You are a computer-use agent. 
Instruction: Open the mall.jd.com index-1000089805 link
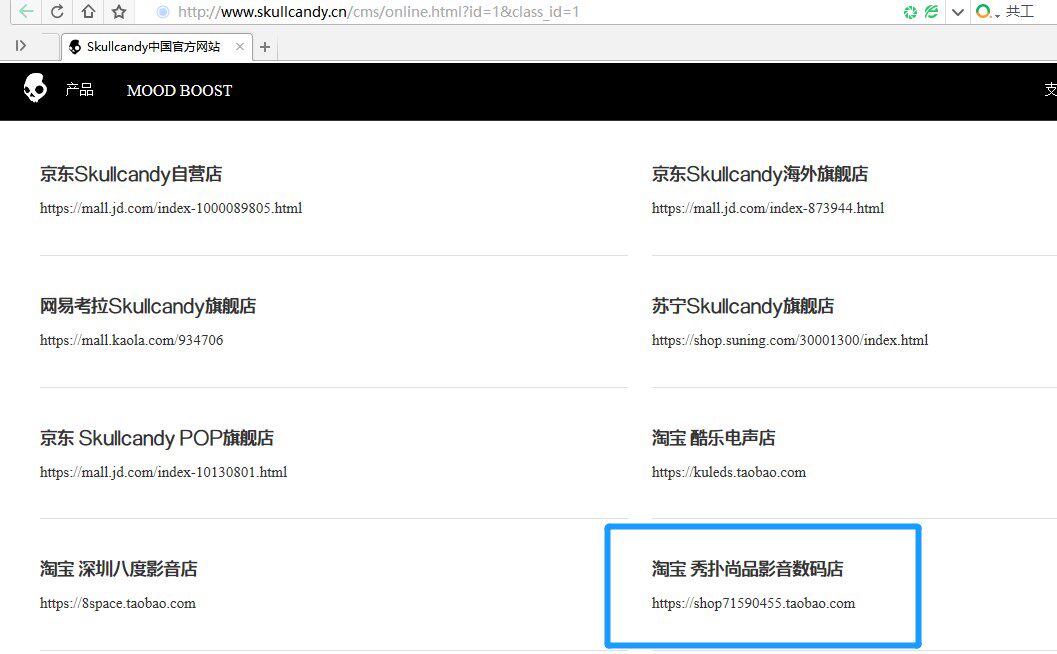coord(171,208)
